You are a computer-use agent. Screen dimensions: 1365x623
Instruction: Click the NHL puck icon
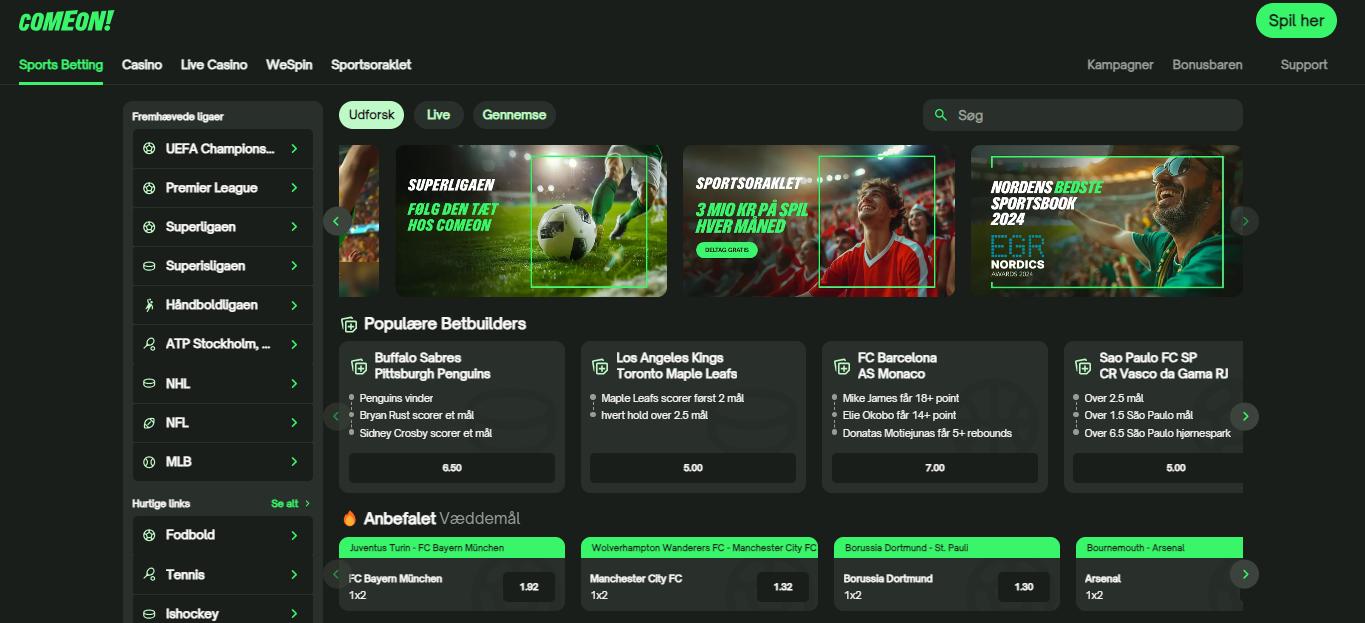[x=149, y=383]
